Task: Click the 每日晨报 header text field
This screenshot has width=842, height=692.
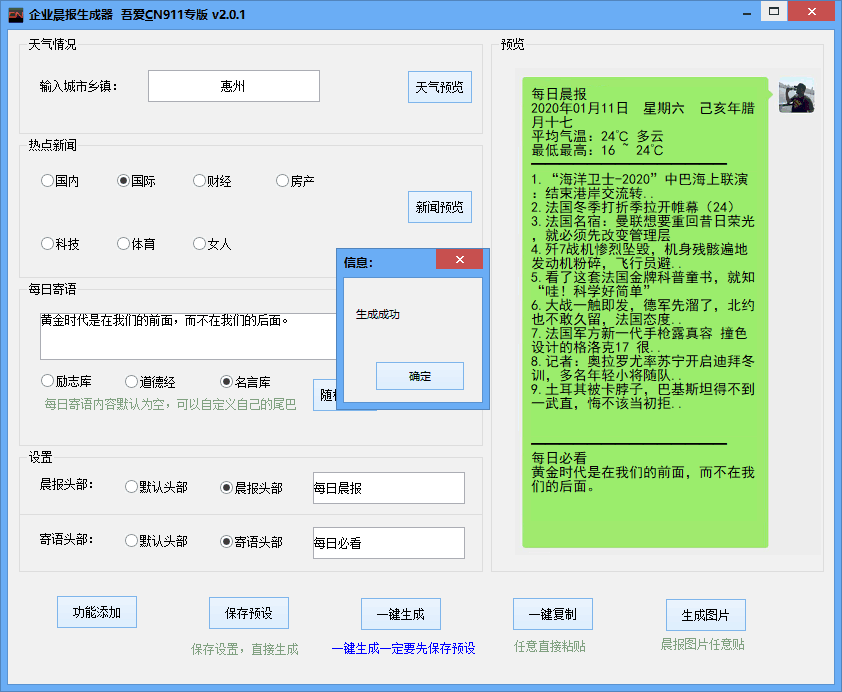Action: tap(389, 488)
